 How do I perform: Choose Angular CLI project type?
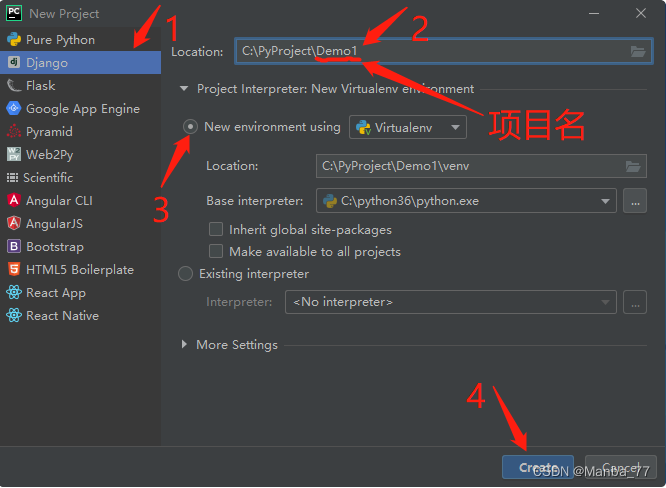tap(80, 200)
